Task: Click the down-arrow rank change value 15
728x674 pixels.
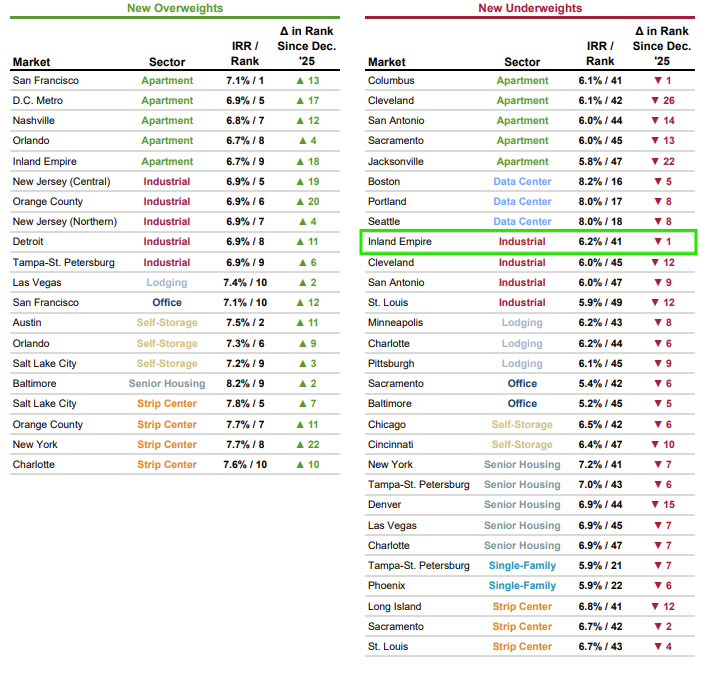Action: click(x=663, y=504)
